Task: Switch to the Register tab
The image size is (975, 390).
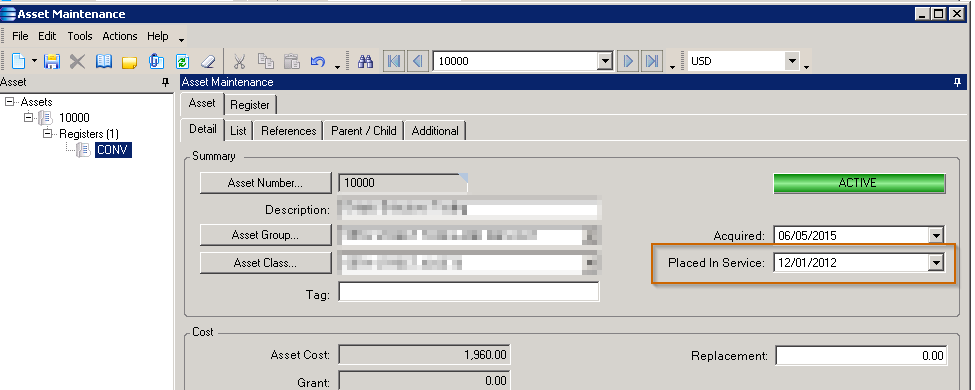Action: (250, 104)
